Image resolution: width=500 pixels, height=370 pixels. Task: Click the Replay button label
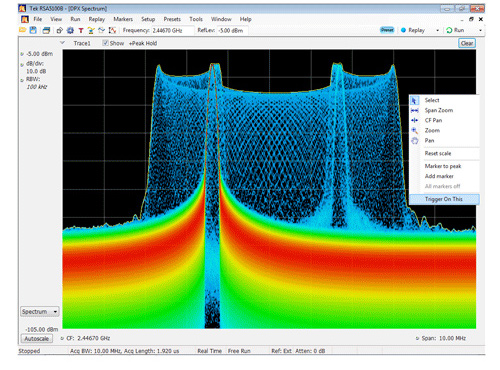pos(416,30)
